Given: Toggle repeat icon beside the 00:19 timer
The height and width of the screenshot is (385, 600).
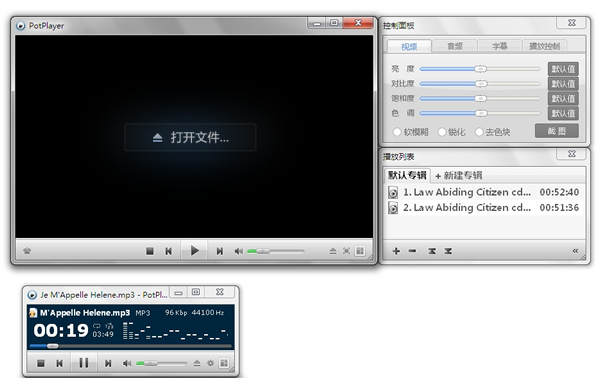Looking at the screenshot, I should pyautogui.click(x=97, y=326).
